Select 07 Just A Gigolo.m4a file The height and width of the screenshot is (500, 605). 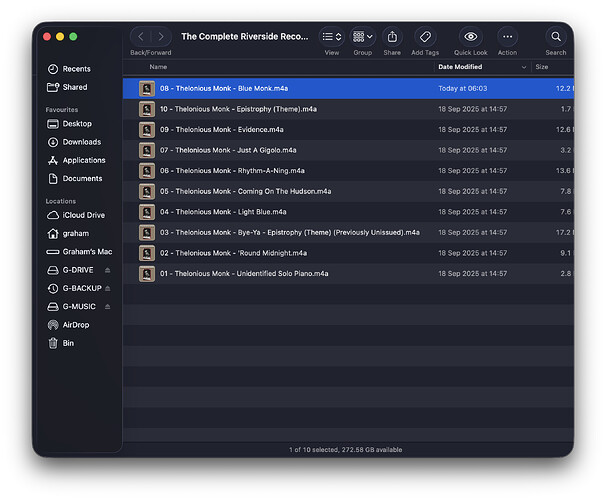[x=348, y=150]
